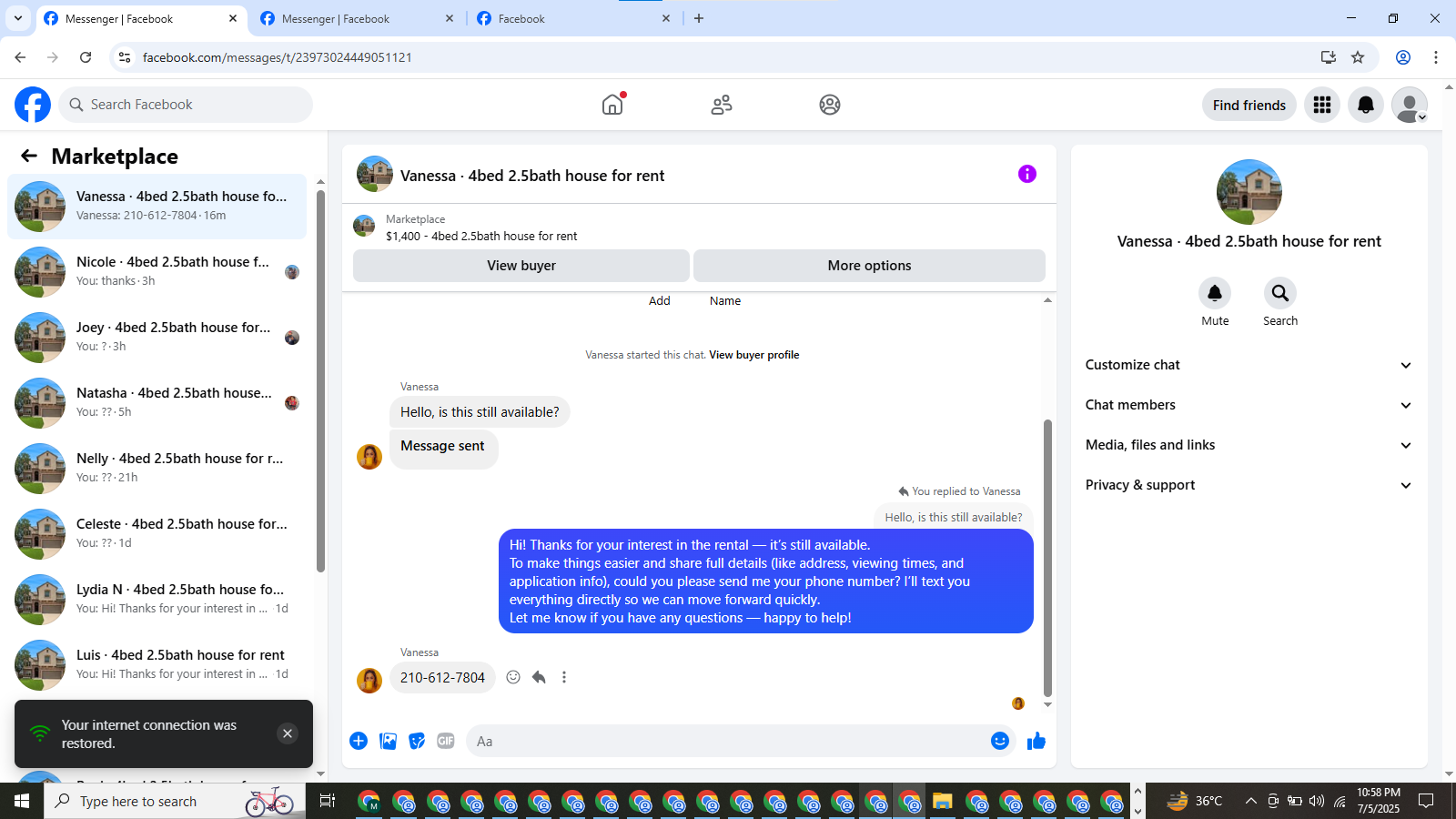Image resolution: width=1456 pixels, height=819 pixels.
Task: Show hidden system tray icons
Action: point(1251,801)
